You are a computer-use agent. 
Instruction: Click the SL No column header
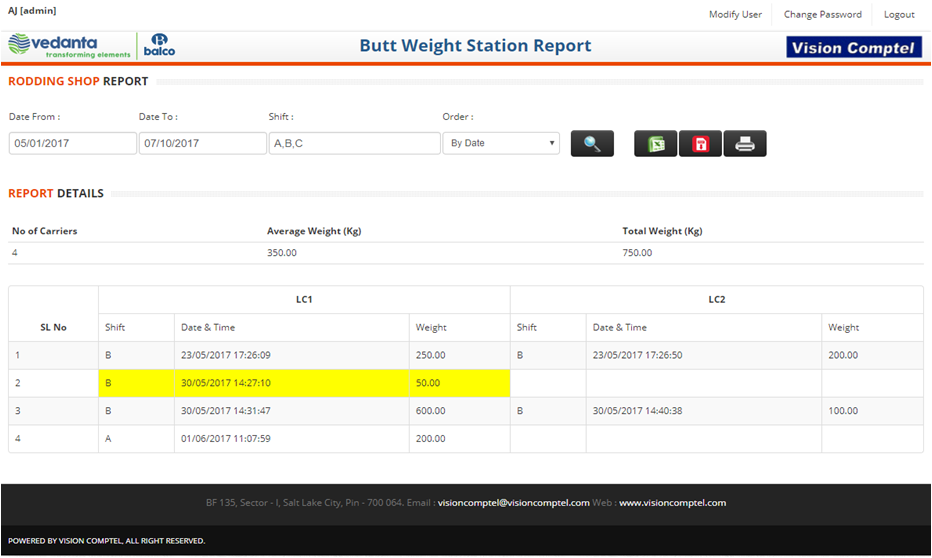pos(53,327)
